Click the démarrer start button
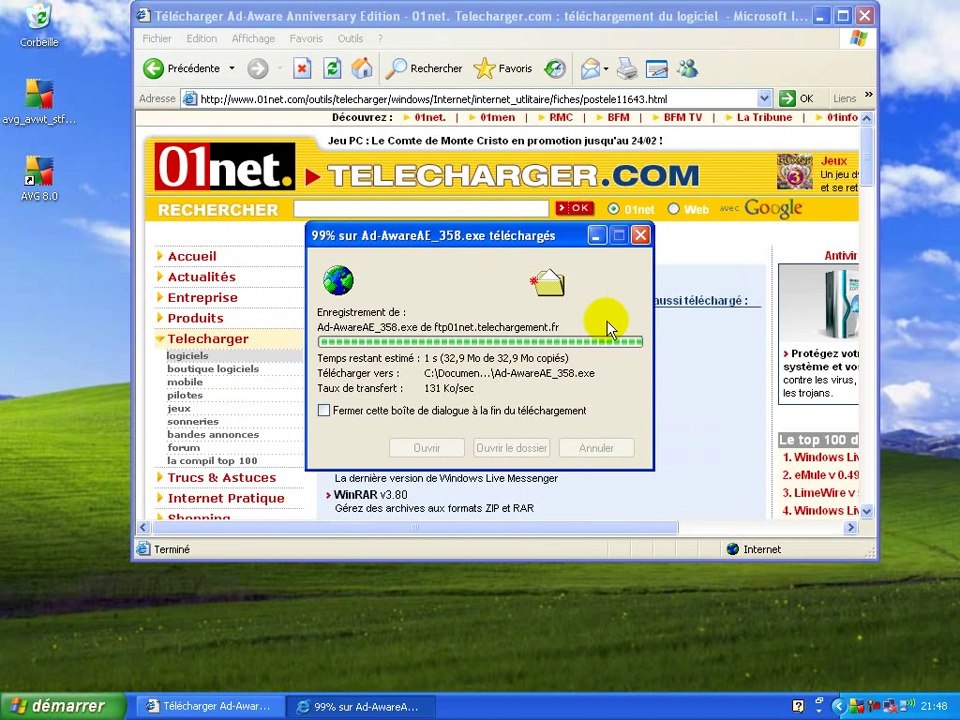Viewport: 960px width, 720px height. point(62,706)
